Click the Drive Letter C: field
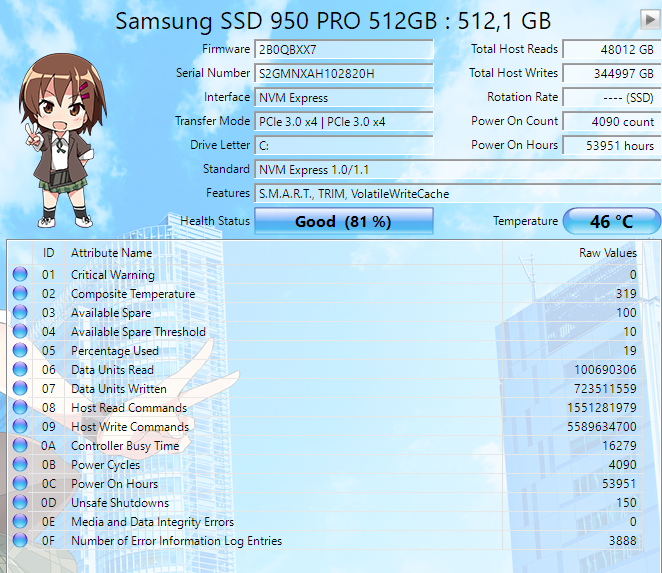This screenshot has width=662, height=573. (344, 146)
